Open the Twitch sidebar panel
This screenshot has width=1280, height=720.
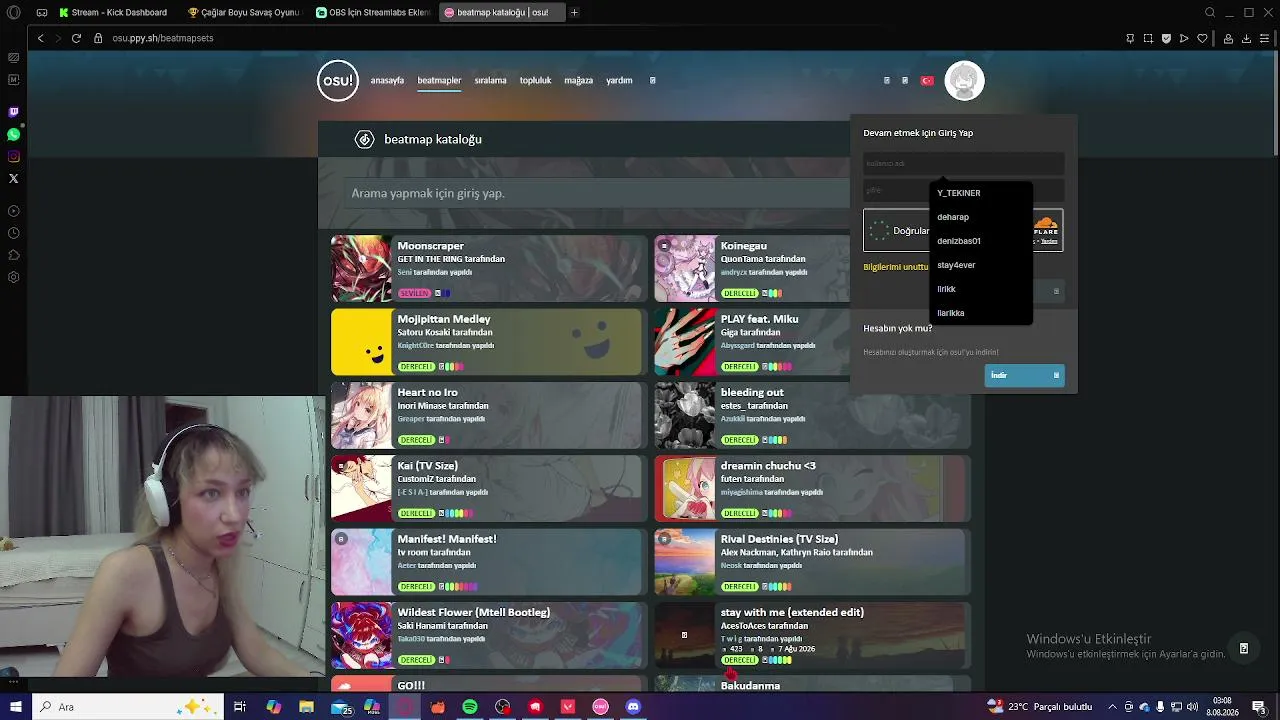pos(13,112)
